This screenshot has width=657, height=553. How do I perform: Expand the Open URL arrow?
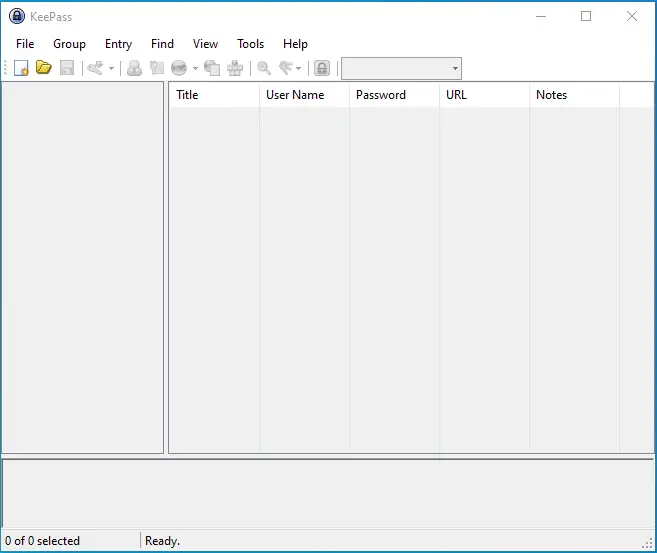click(195, 68)
